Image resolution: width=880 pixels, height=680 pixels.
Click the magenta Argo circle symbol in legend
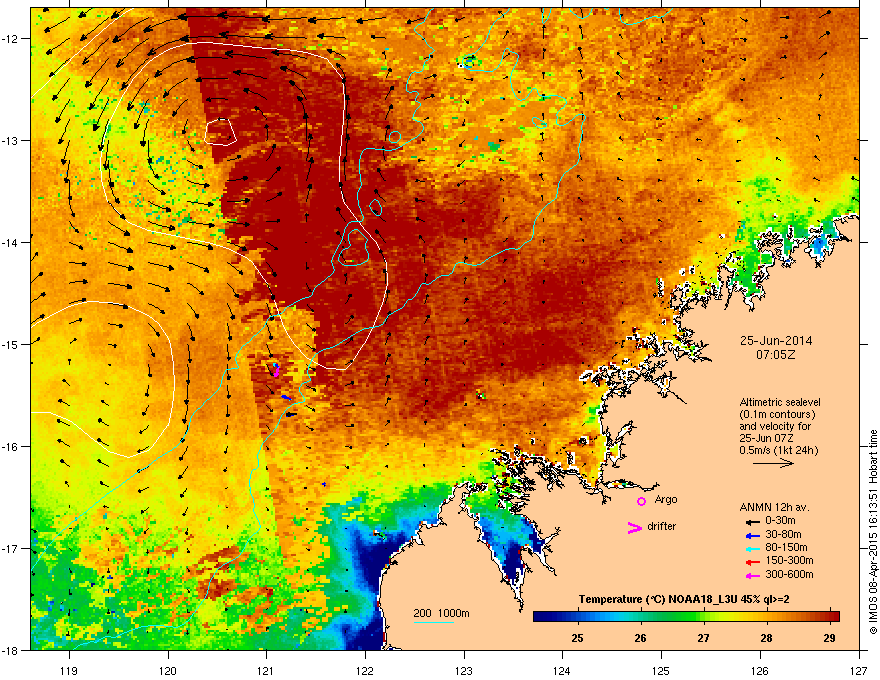point(641,501)
